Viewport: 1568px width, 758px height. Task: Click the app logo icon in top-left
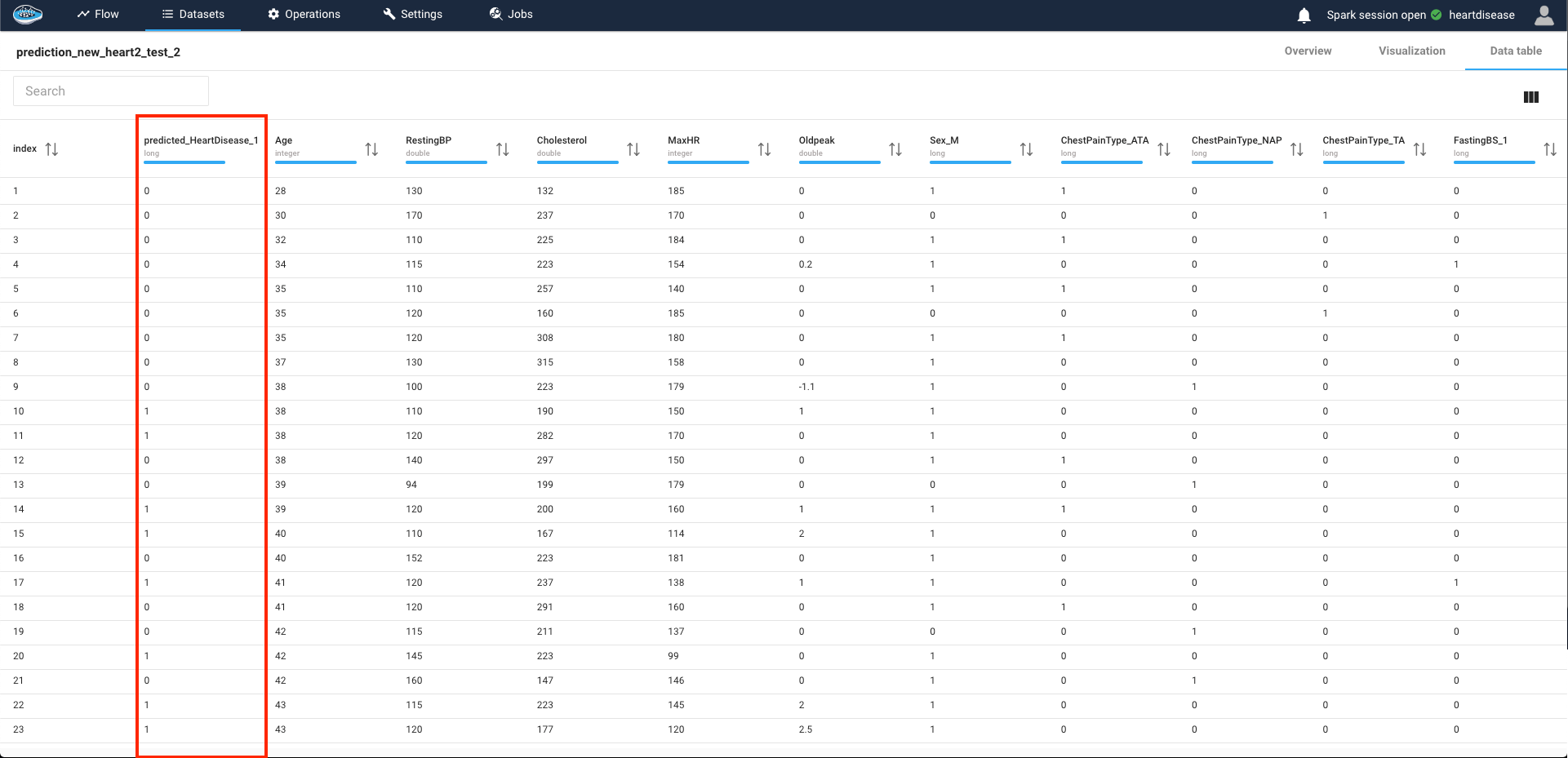(x=28, y=14)
